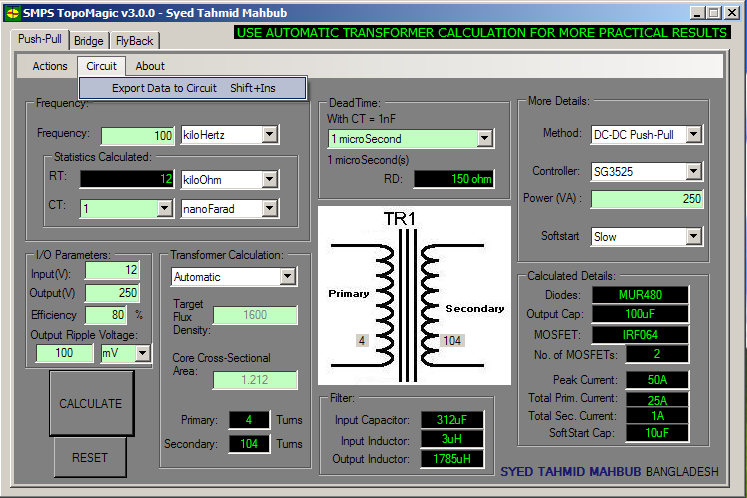Maximize the SMPS TopoMagic window
747x498 pixels.
pos(714,13)
